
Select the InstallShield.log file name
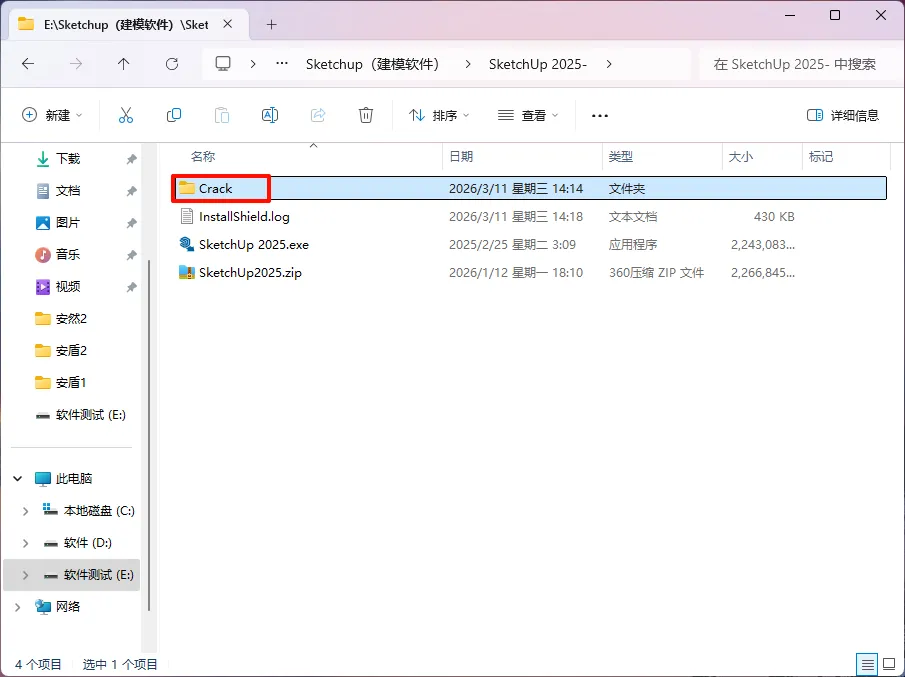pos(244,216)
